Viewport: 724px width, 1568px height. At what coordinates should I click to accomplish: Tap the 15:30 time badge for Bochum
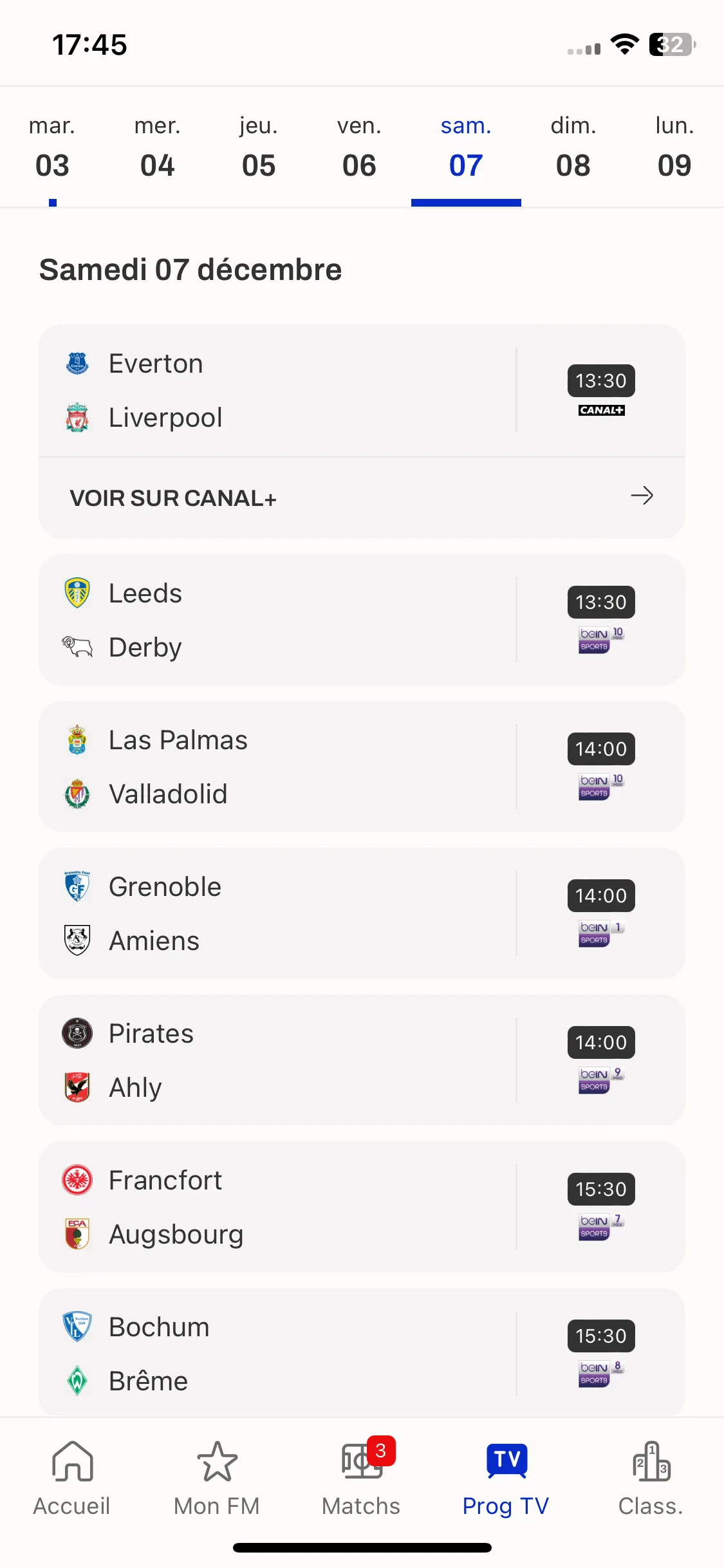point(601,1336)
